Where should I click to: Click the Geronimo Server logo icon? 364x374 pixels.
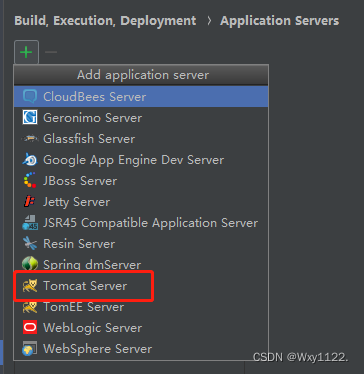pyautogui.click(x=30, y=118)
